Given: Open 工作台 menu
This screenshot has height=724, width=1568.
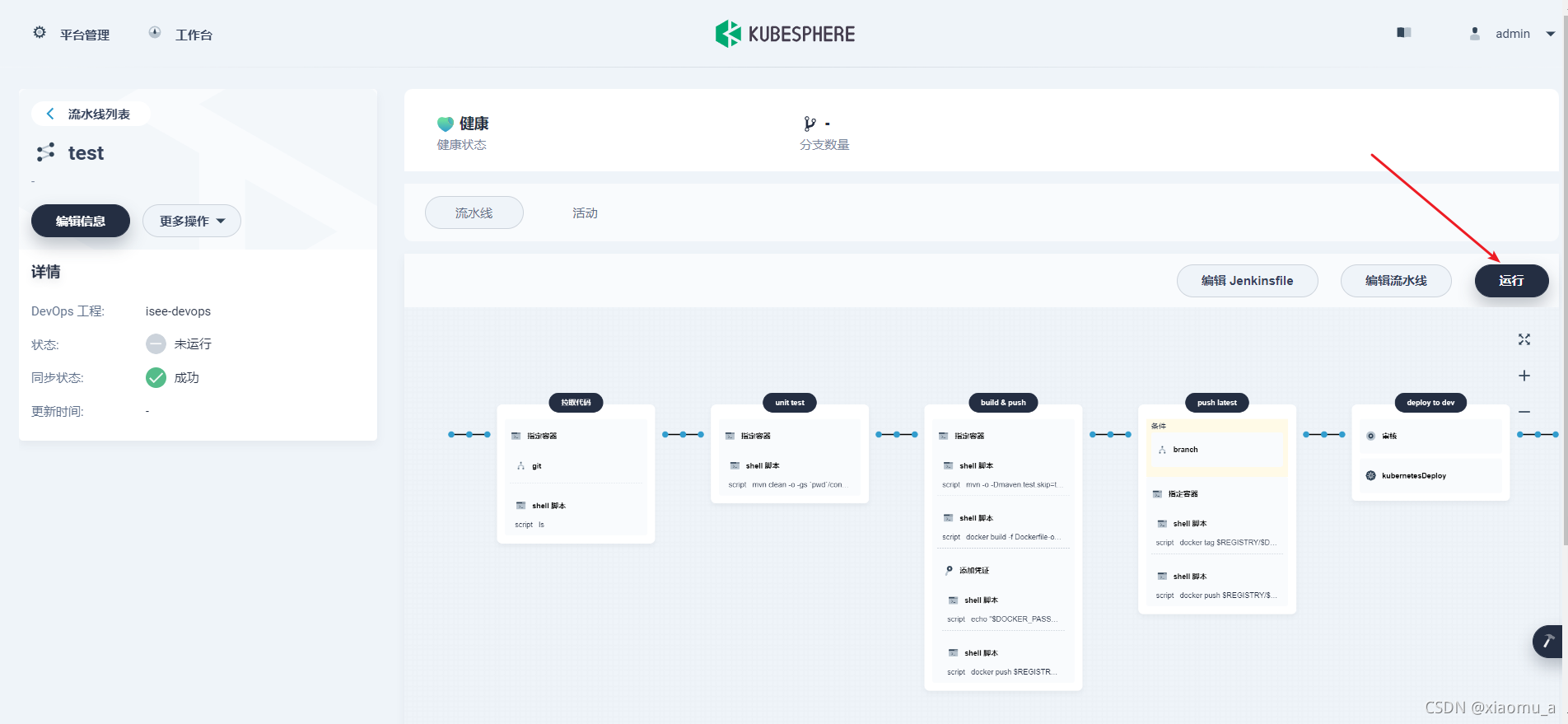Looking at the screenshot, I should [194, 35].
